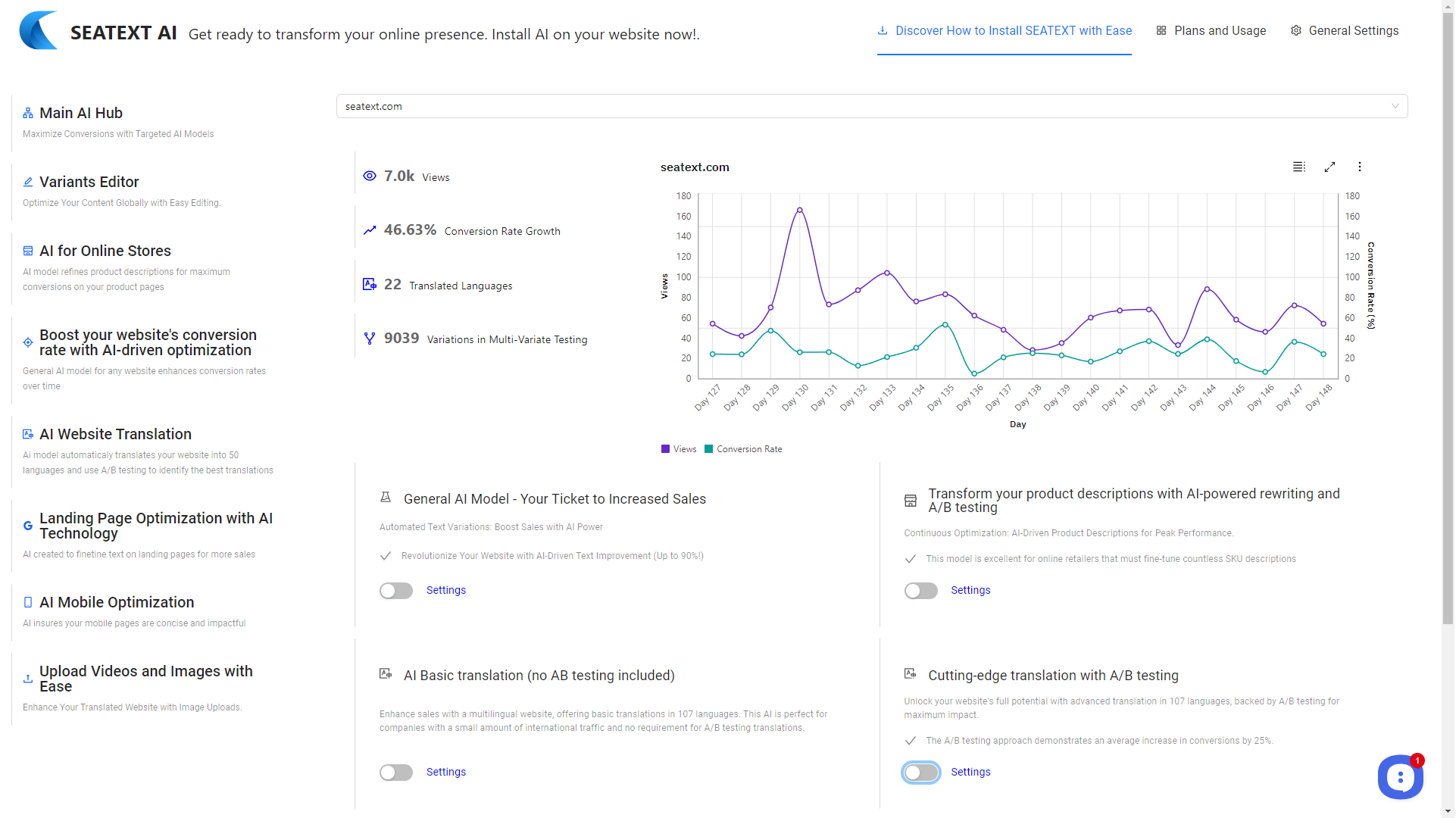Click the Conversion Rate legend label
1456x818 pixels.
[749, 449]
